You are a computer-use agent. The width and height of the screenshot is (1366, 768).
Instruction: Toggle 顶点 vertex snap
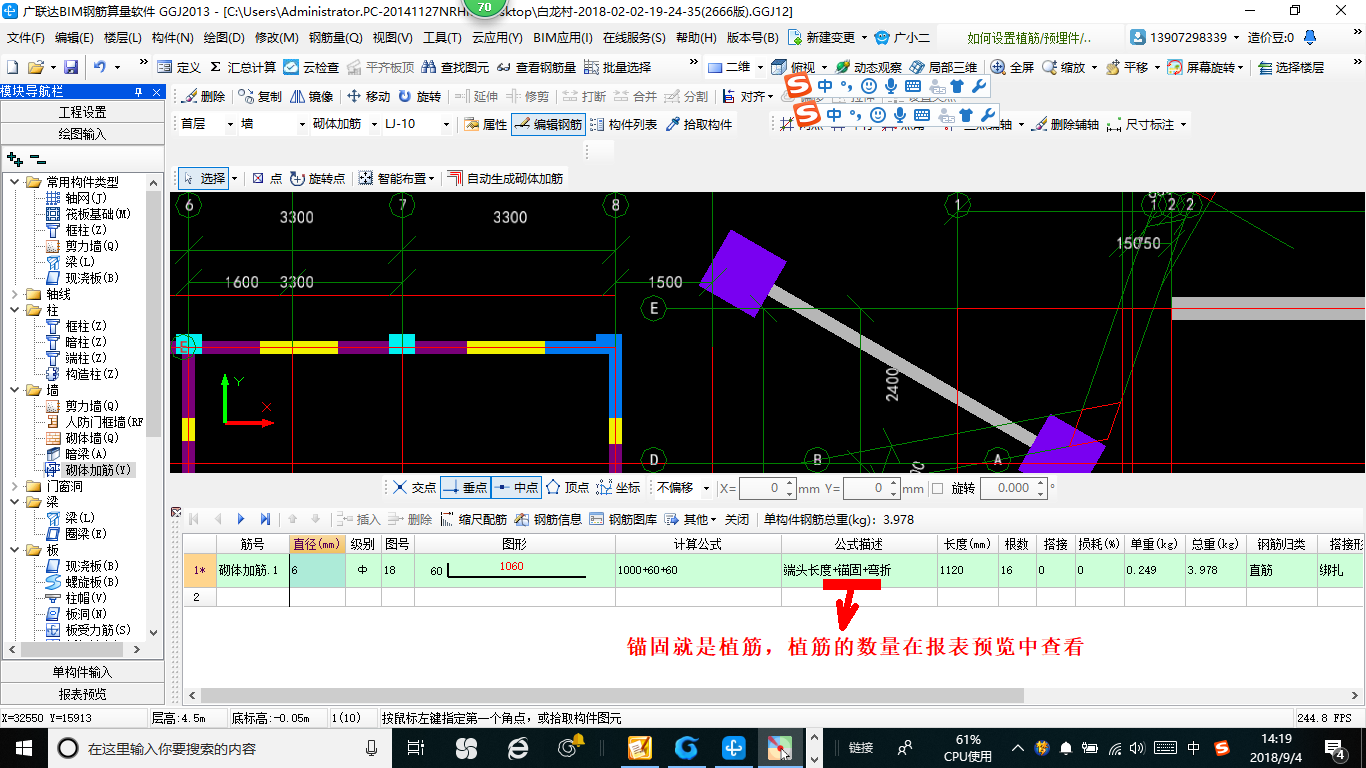pyautogui.click(x=567, y=488)
